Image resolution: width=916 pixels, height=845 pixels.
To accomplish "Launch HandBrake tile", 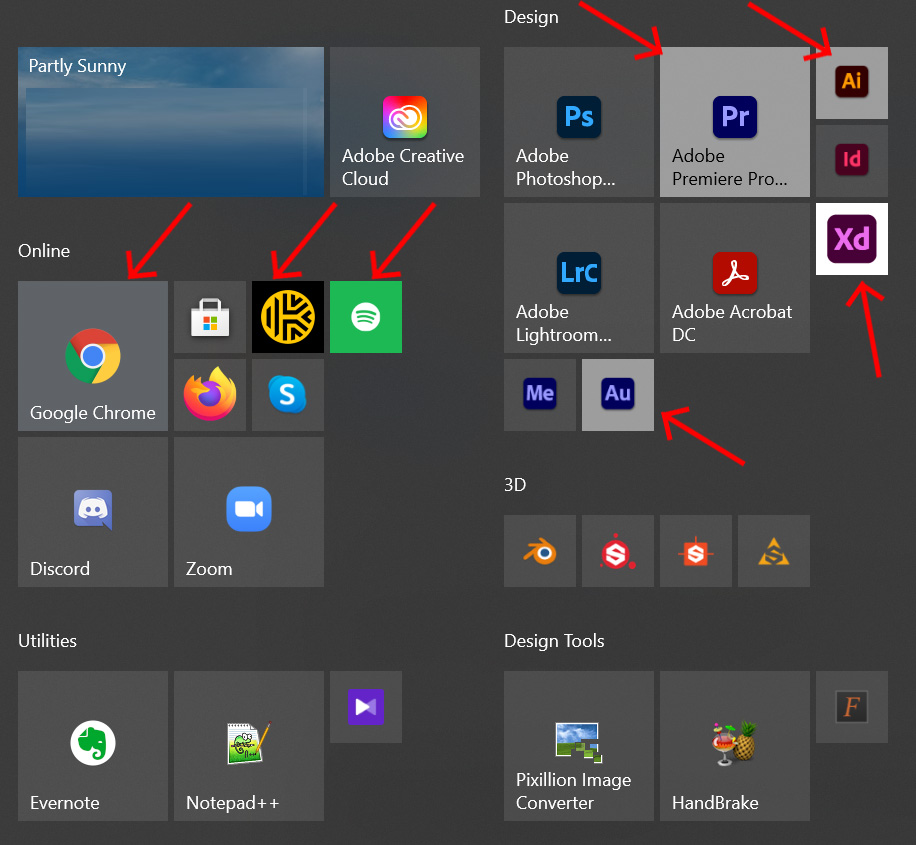I will (735, 746).
